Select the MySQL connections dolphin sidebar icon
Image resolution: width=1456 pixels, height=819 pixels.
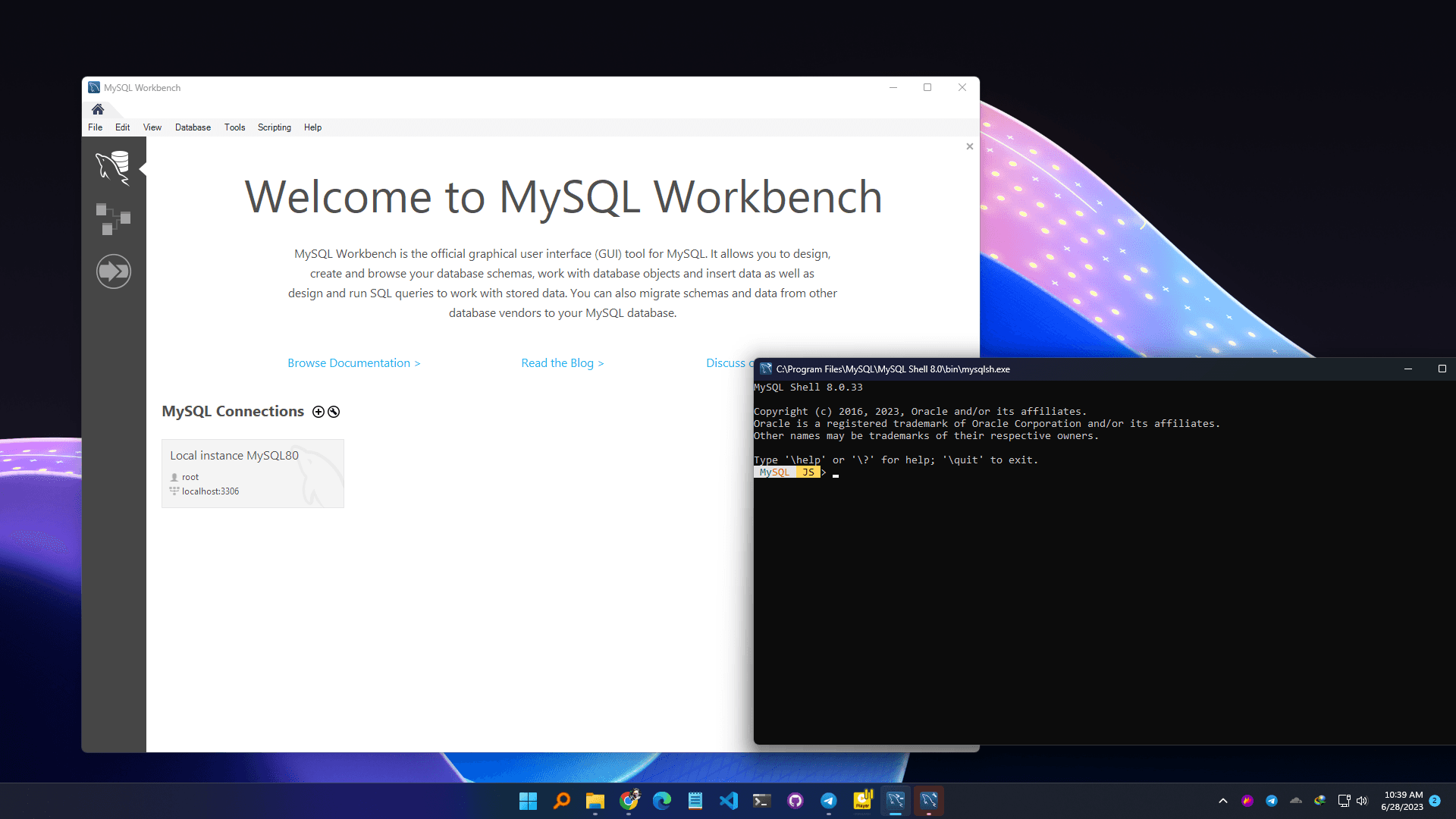113,168
